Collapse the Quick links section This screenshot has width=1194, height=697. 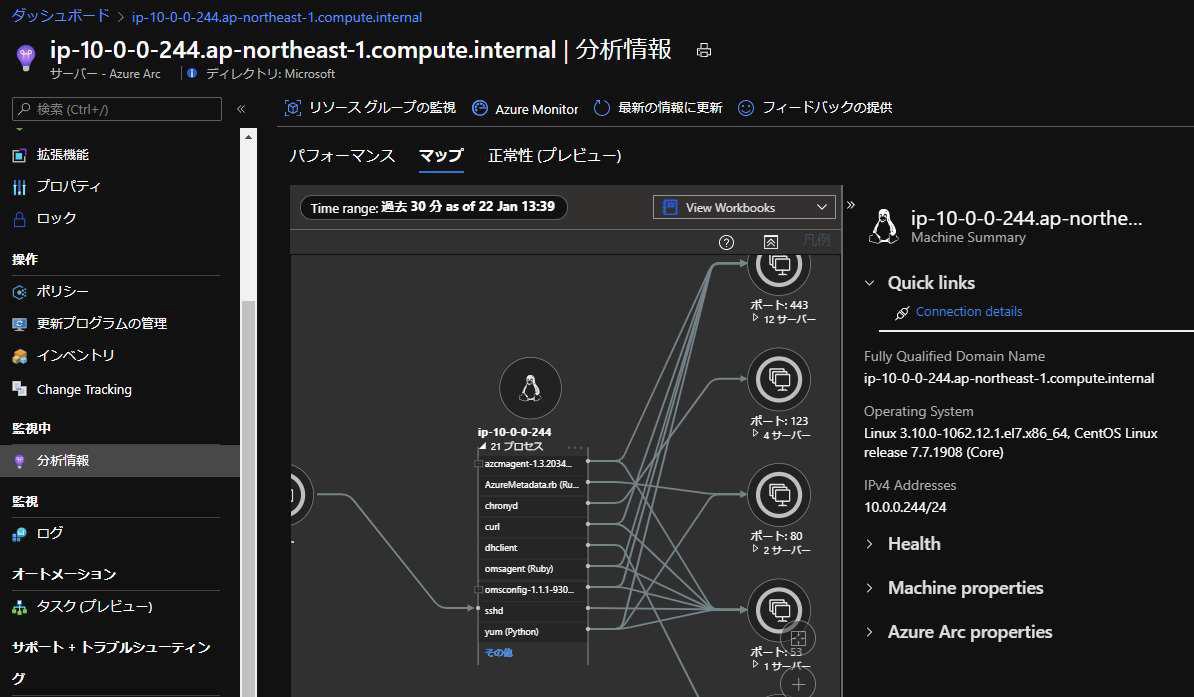[870, 283]
